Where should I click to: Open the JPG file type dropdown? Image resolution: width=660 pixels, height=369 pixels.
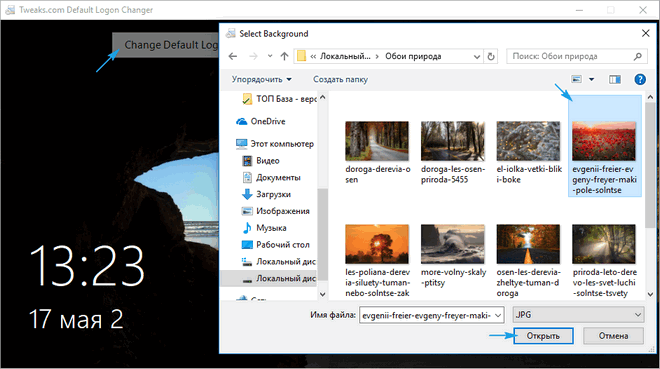click(x=578, y=315)
